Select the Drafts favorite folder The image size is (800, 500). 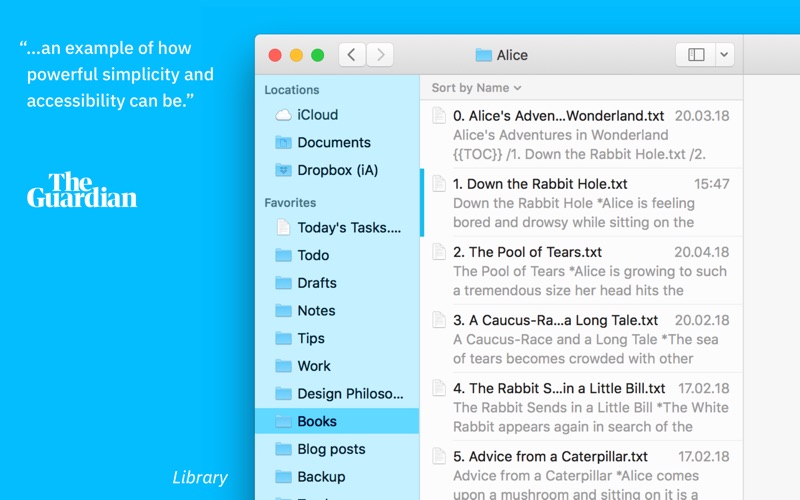coord(317,283)
